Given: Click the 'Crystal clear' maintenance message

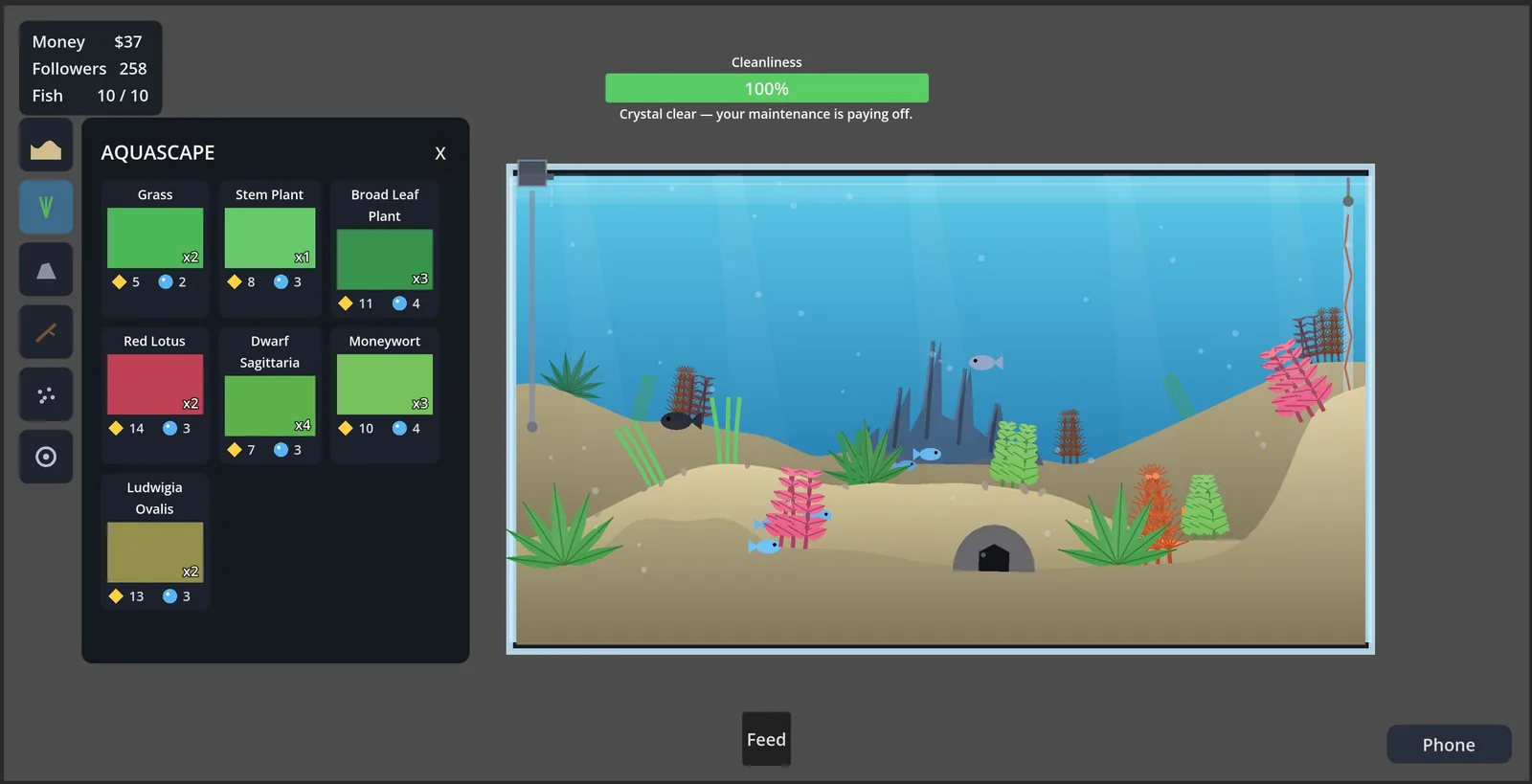Looking at the screenshot, I should pos(766,114).
